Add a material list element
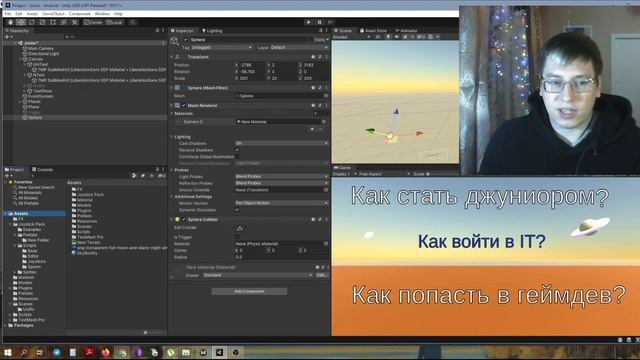 312,129
